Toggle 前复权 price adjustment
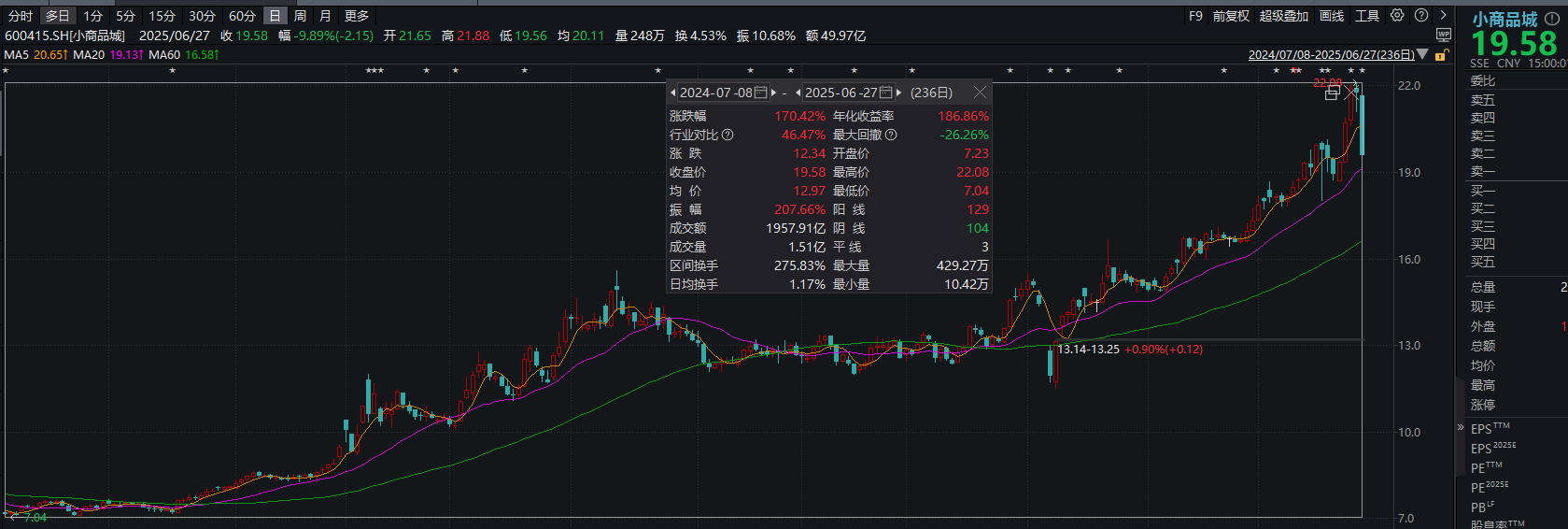The height and width of the screenshot is (529, 1568). (1231, 16)
